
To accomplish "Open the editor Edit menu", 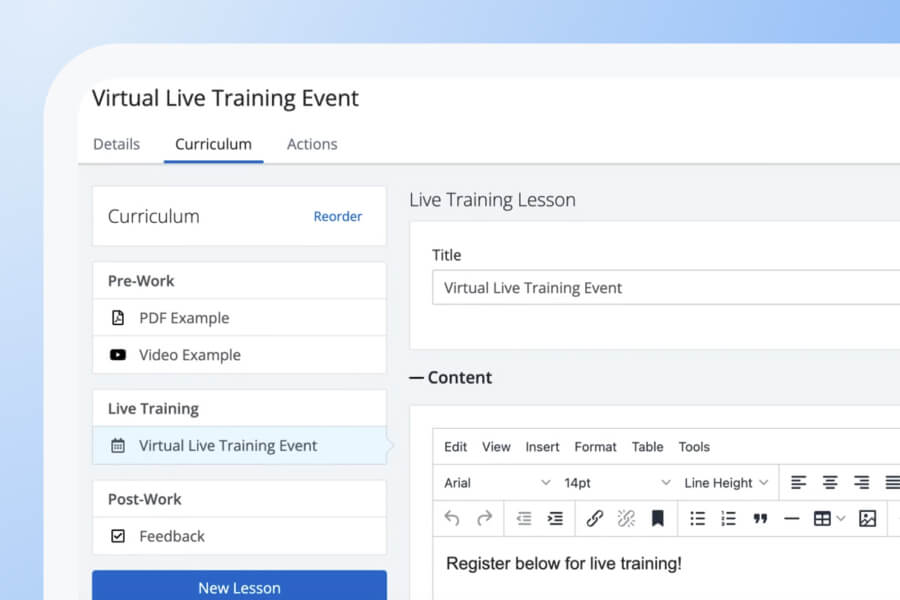I will [x=456, y=447].
